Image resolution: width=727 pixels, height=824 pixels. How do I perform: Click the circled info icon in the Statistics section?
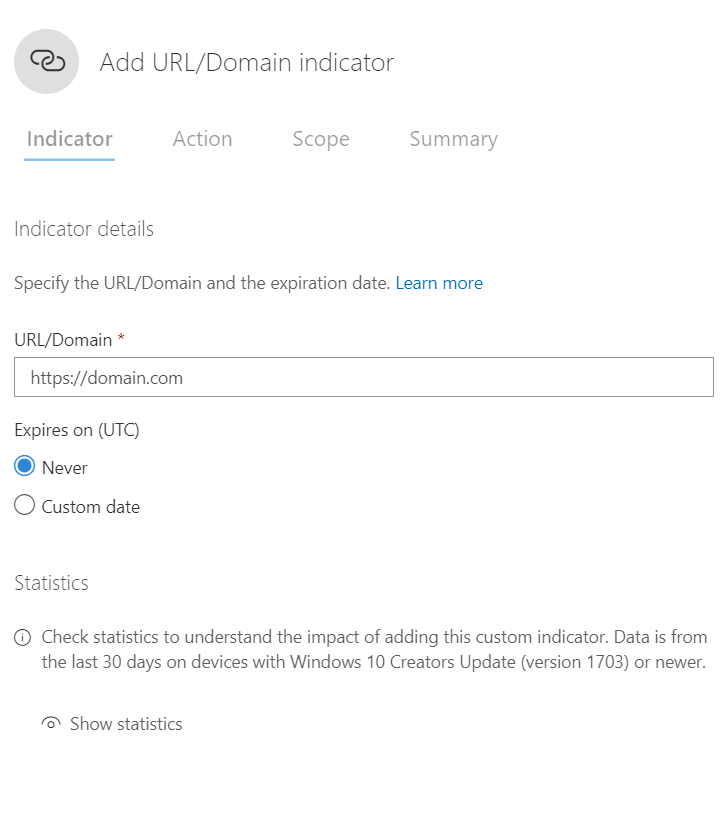tap(20, 637)
